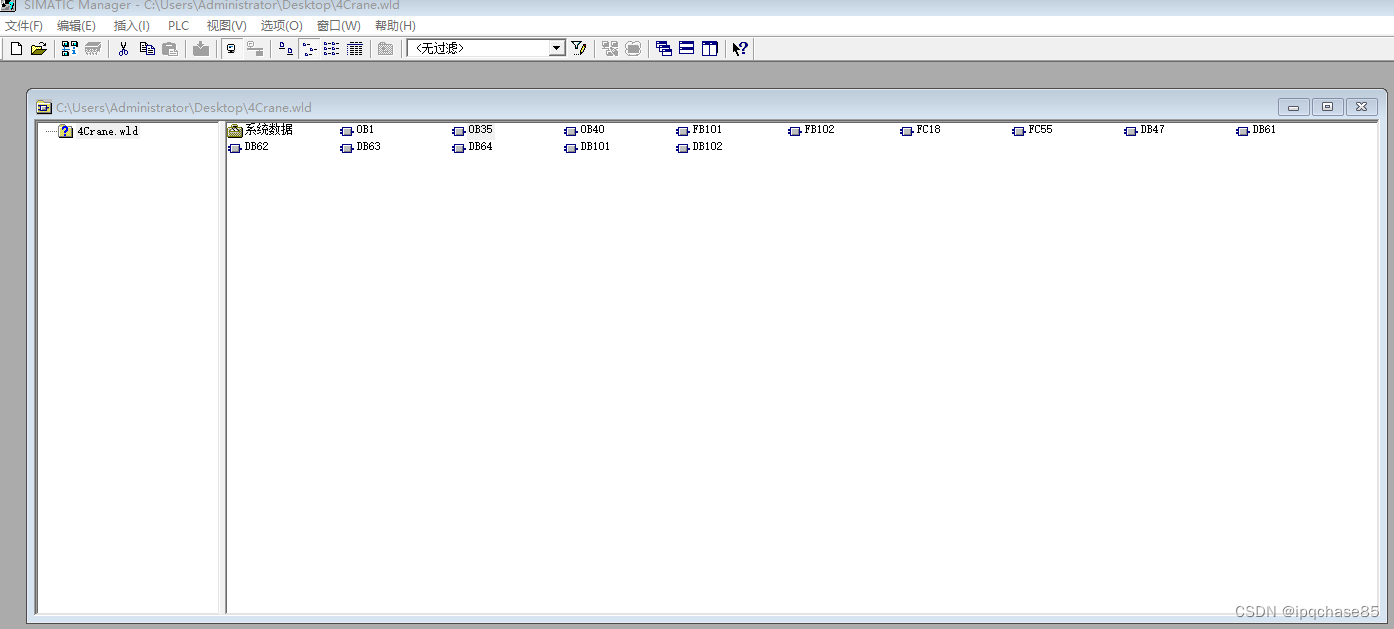The image size is (1394, 629).
Task: Select function block FB102
Action: click(x=811, y=130)
